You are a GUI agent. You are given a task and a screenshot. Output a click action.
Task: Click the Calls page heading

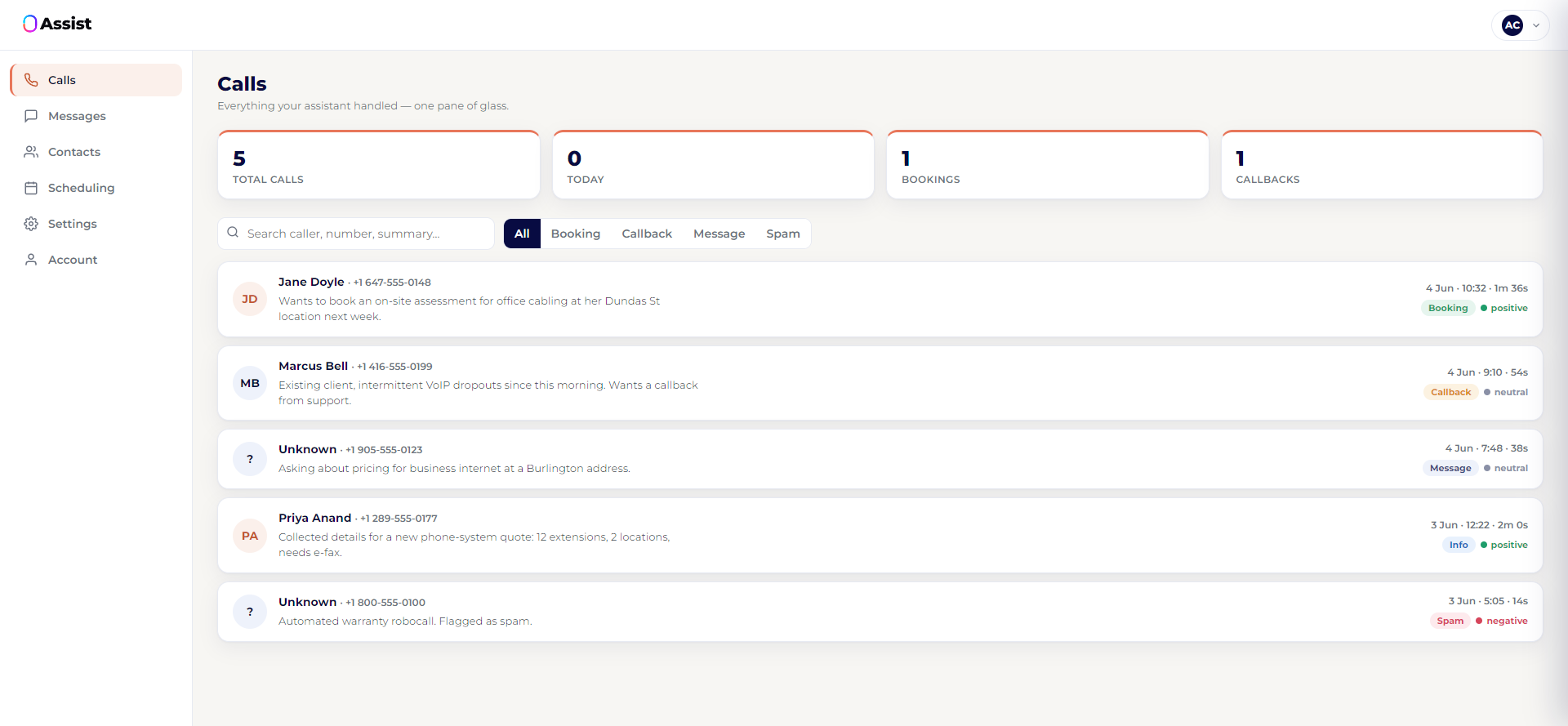242,83
